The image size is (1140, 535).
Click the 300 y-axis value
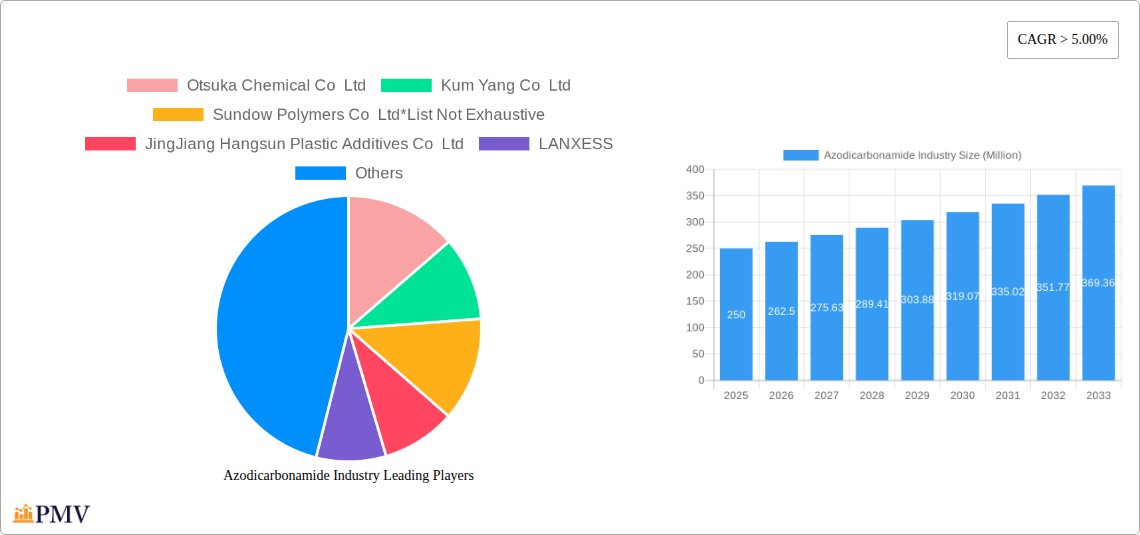click(x=695, y=222)
